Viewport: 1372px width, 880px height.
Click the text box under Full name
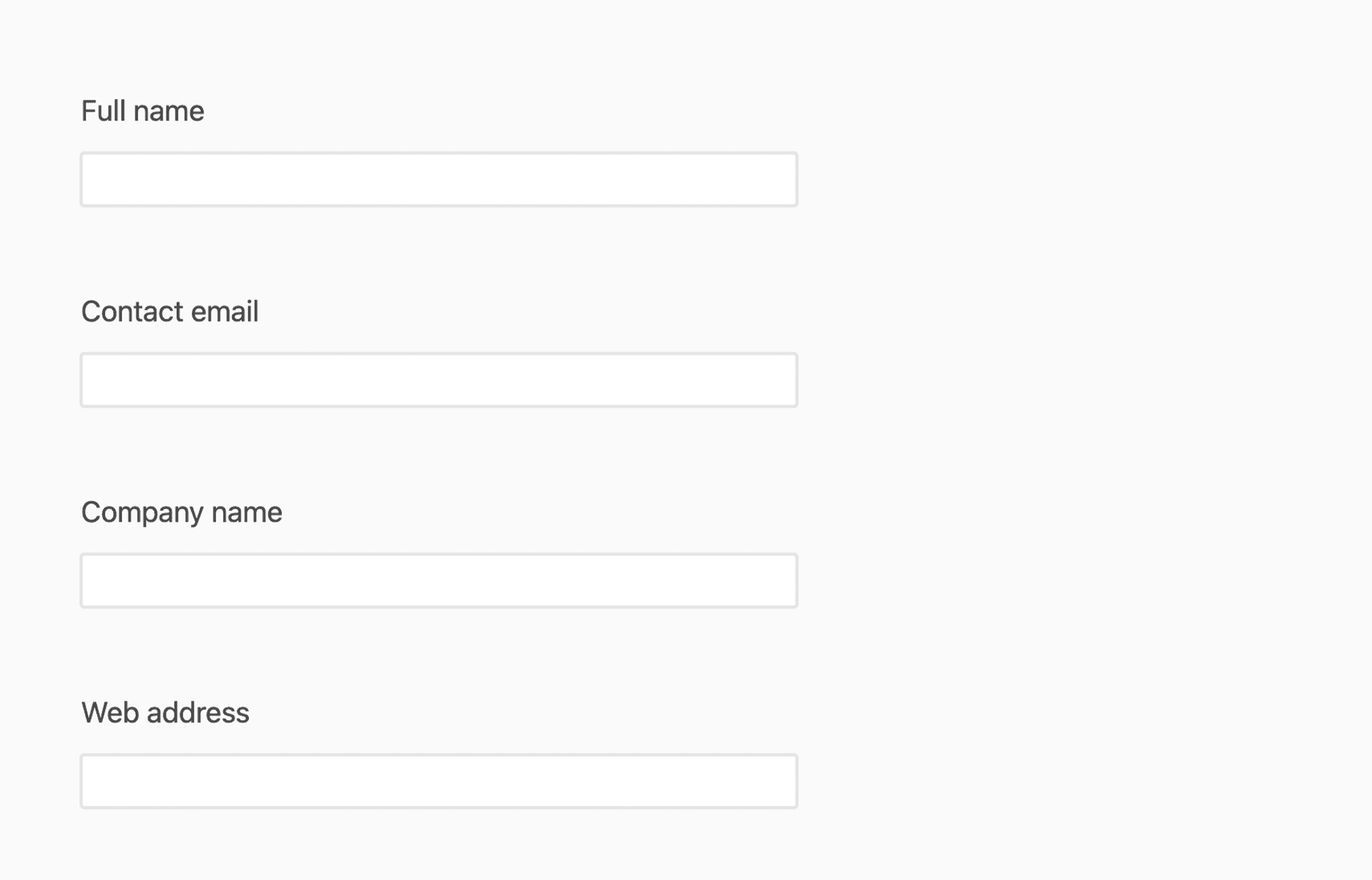point(439,180)
